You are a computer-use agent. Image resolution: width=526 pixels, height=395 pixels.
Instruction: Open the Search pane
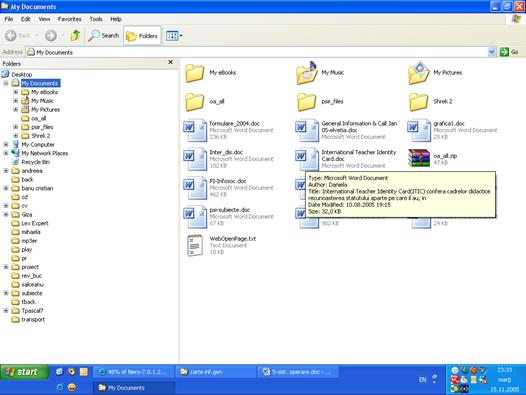click(x=104, y=35)
